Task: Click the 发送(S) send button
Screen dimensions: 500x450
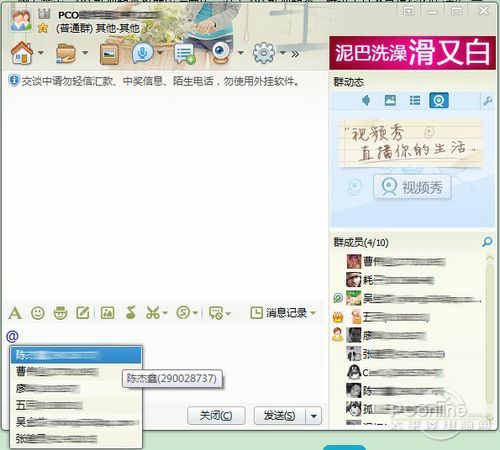Action: (279, 416)
